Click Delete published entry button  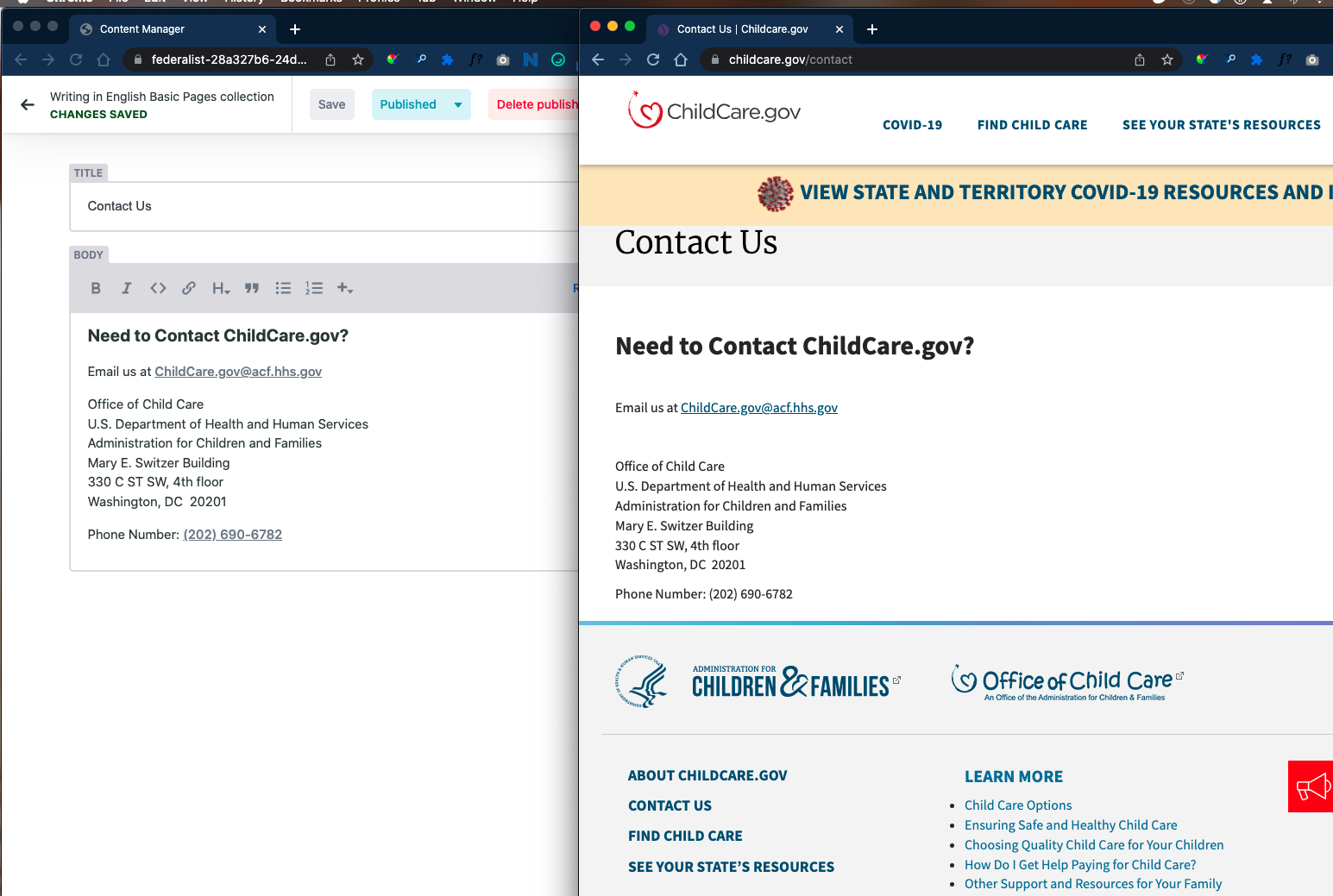[535, 104]
